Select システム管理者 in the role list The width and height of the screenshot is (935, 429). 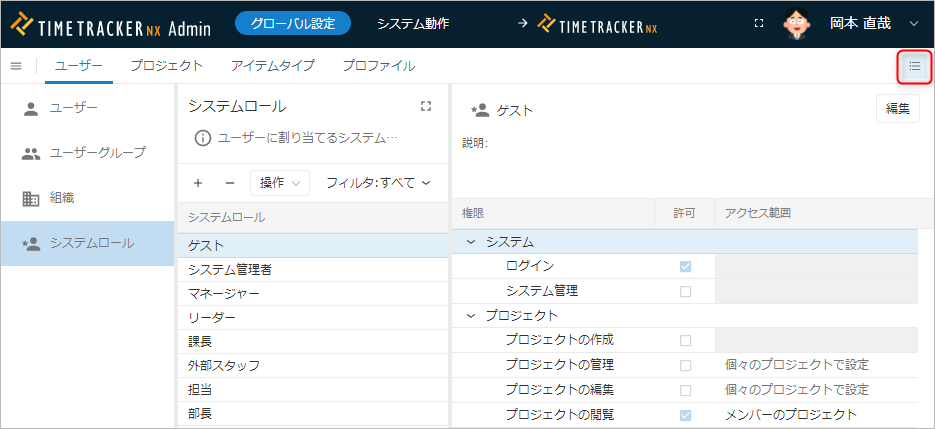[230, 269]
